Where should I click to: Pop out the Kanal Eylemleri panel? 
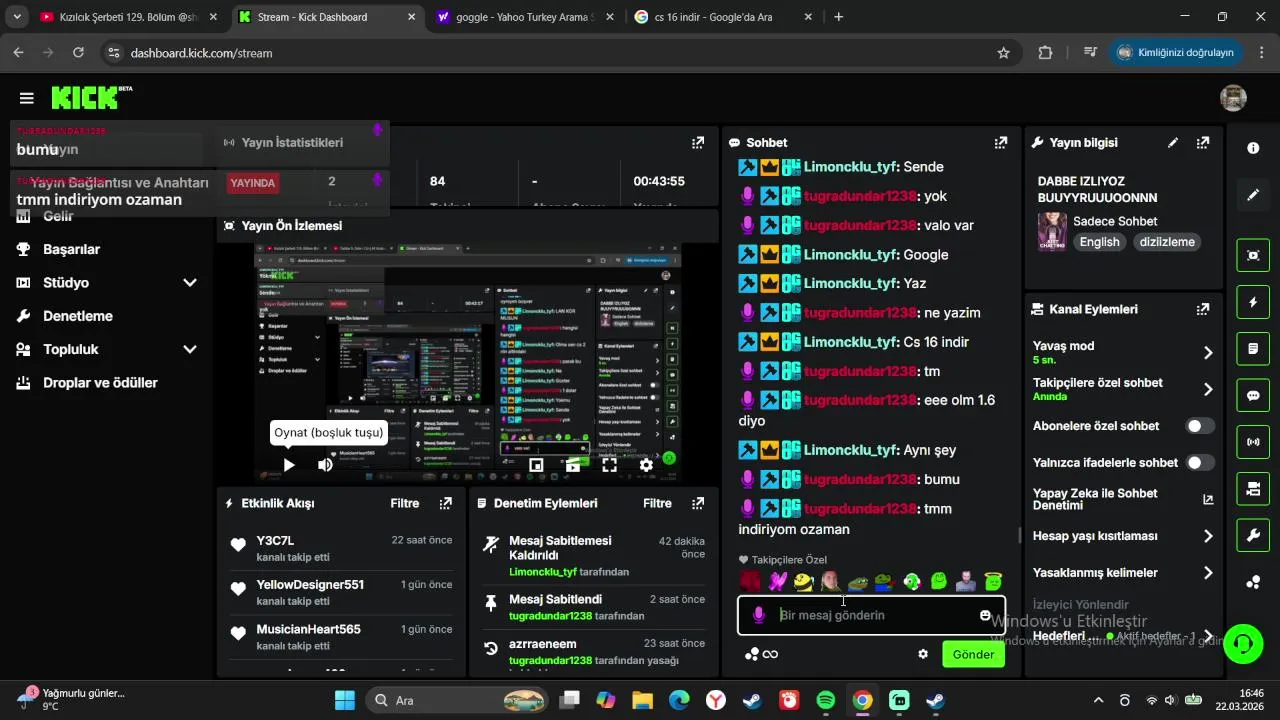pyautogui.click(x=1203, y=310)
